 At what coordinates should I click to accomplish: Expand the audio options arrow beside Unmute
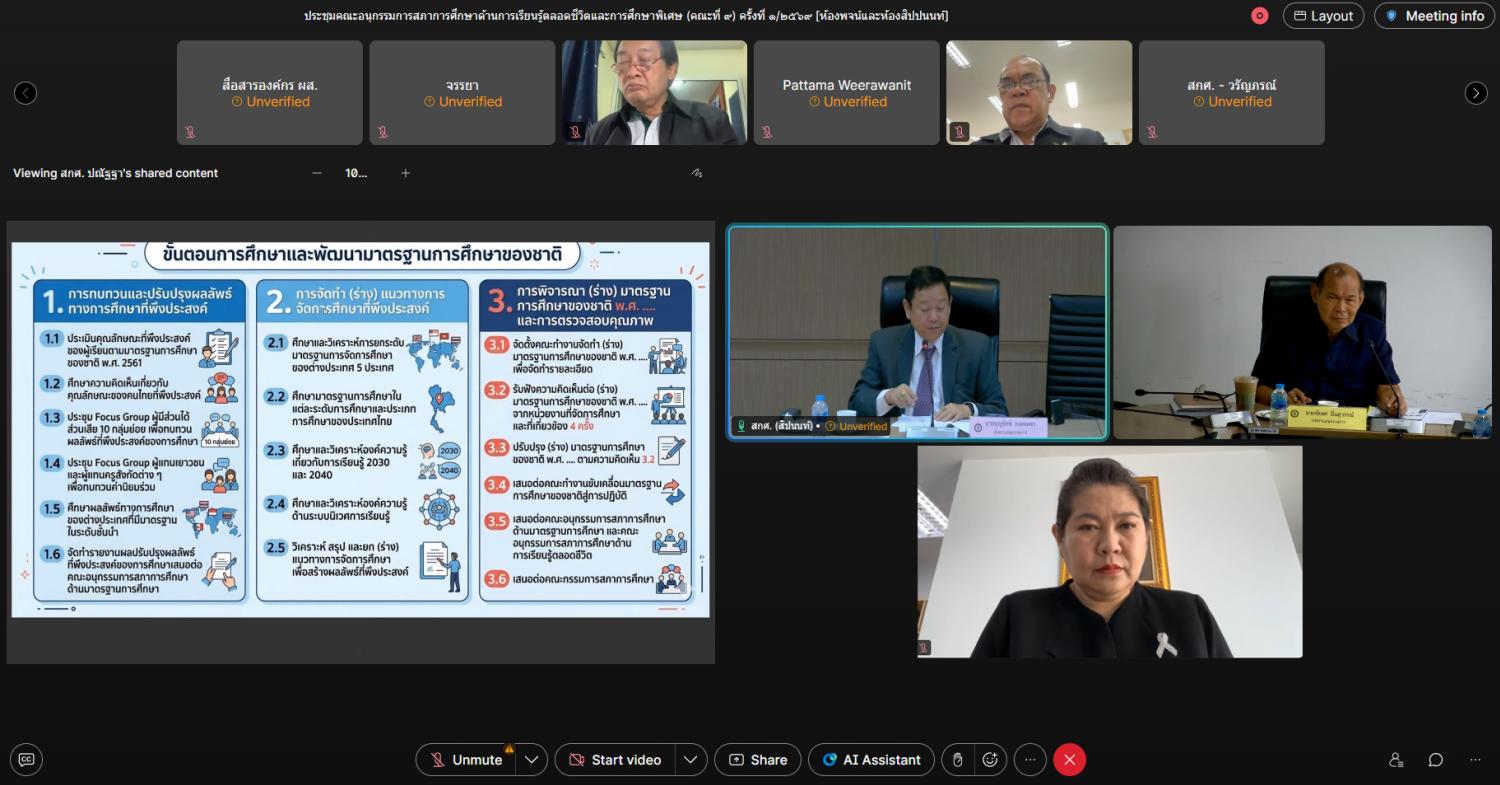pos(531,760)
